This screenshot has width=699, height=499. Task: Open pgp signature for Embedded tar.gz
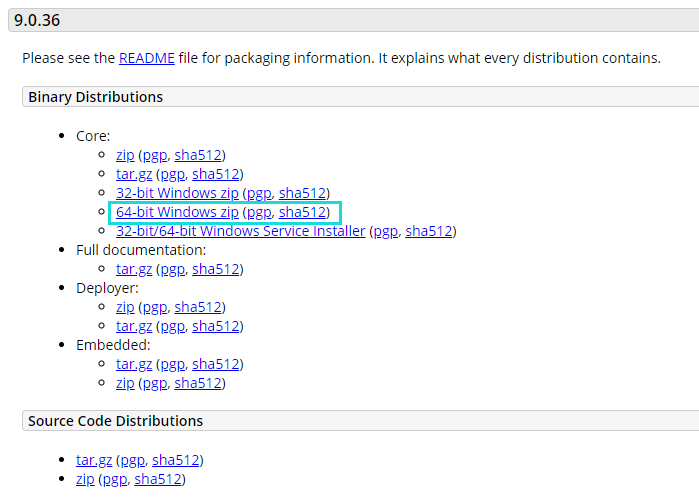click(x=173, y=364)
